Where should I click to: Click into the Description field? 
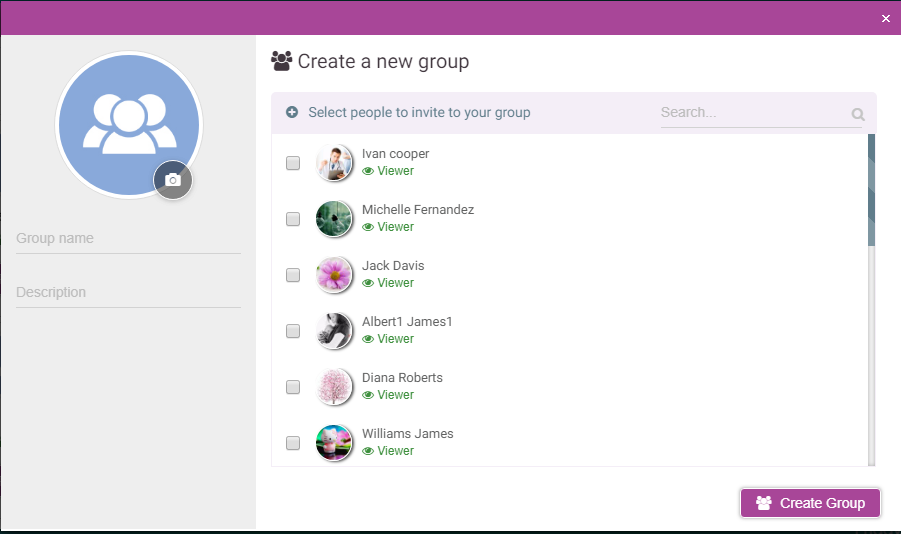tap(128, 293)
